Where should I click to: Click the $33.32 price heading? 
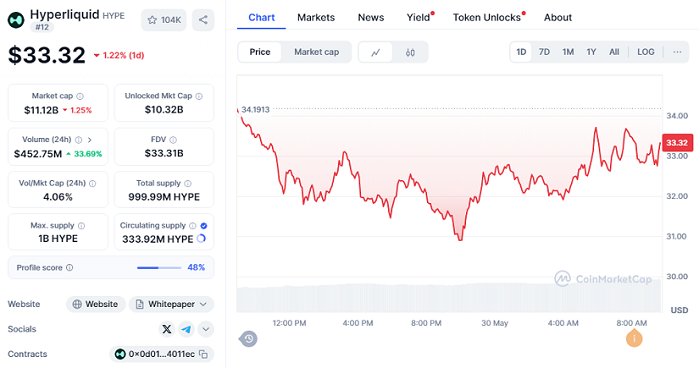point(47,55)
